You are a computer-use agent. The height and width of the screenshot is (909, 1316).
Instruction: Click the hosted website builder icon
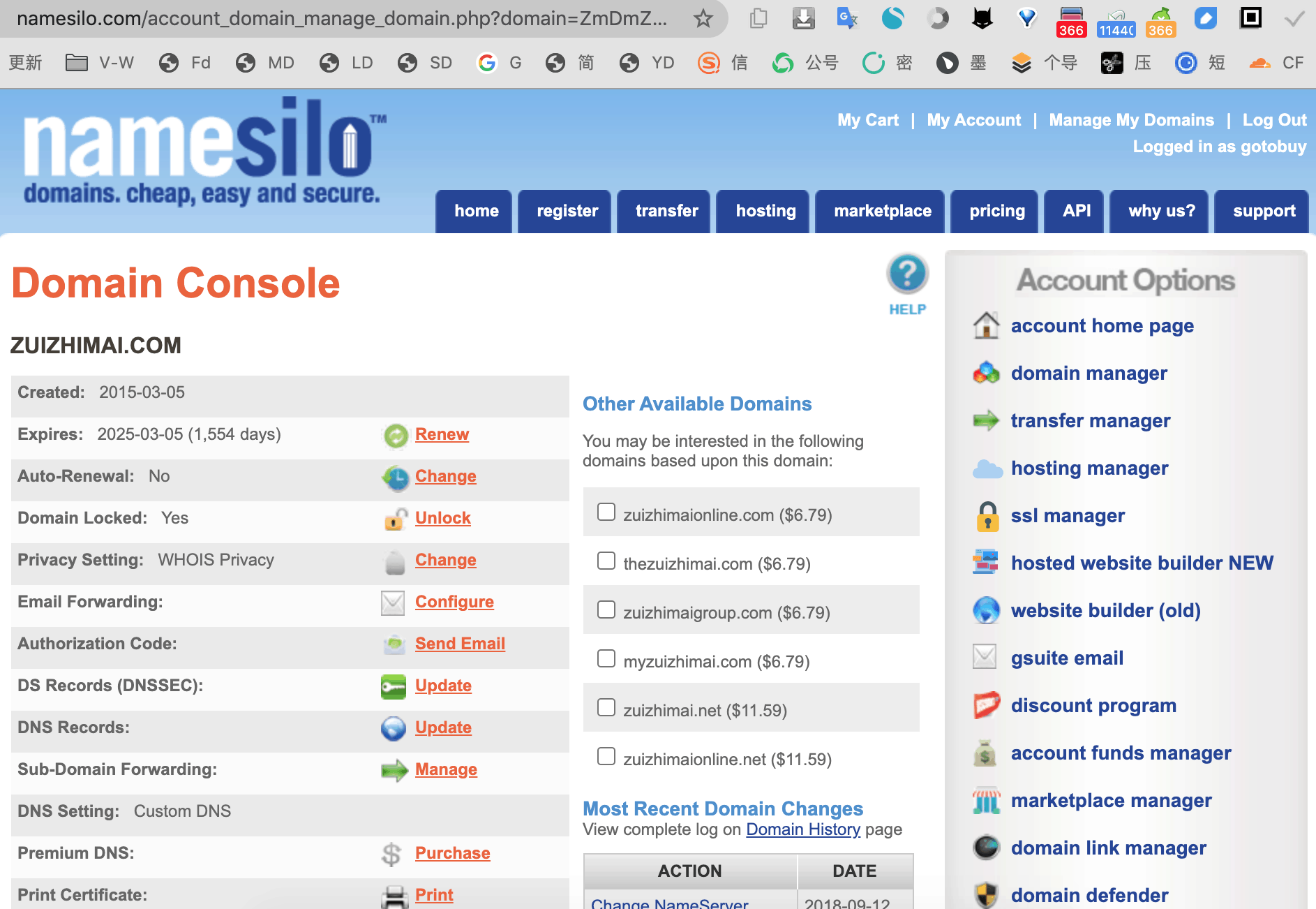point(986,563)
